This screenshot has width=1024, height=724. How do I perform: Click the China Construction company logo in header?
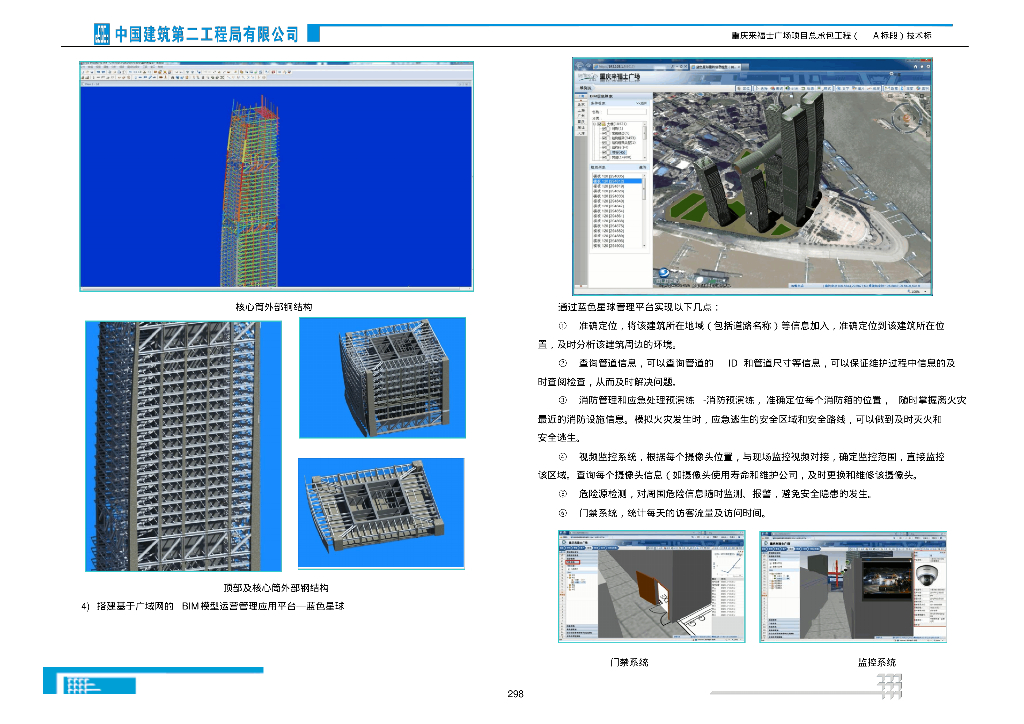(x=102, y=34)
